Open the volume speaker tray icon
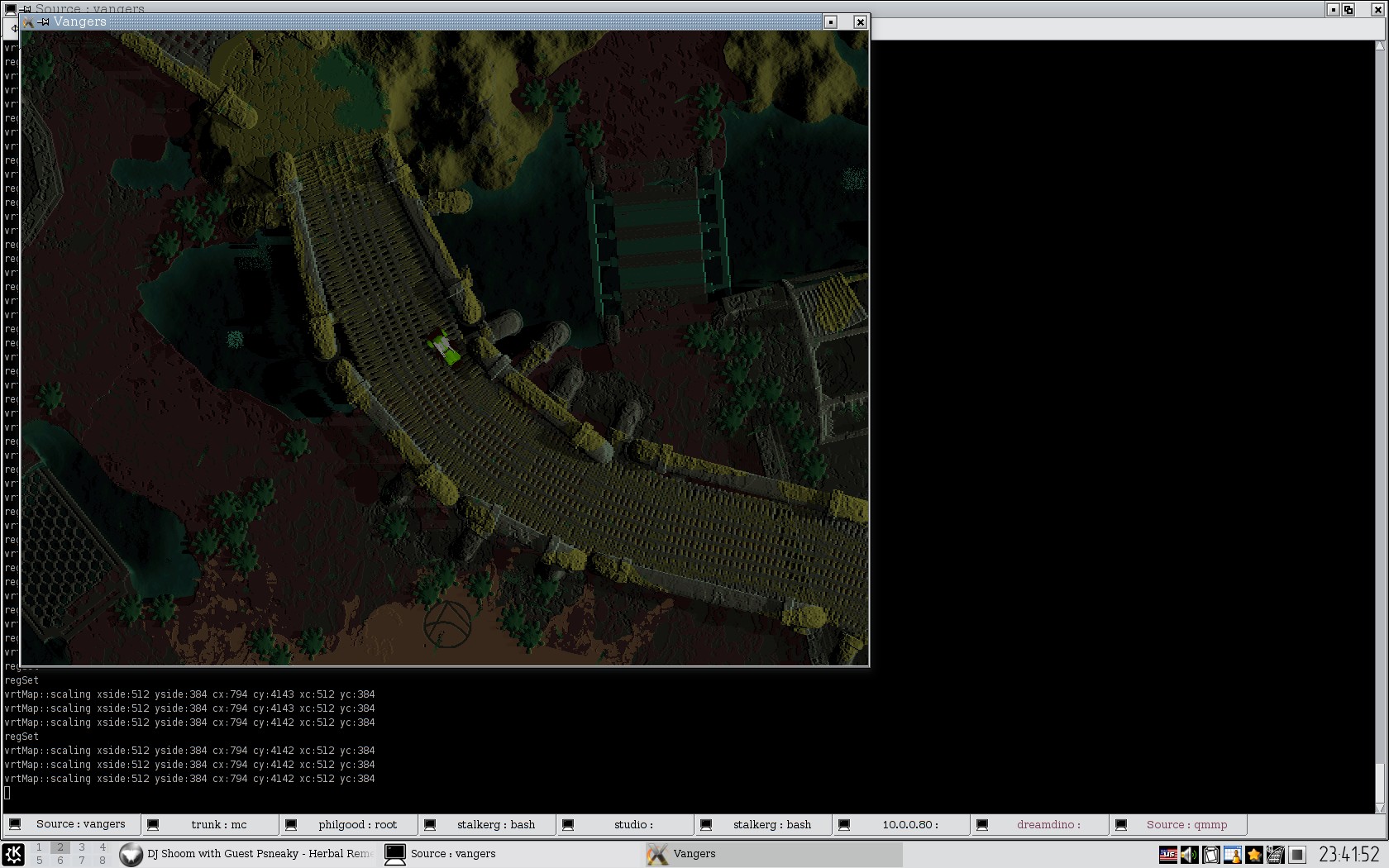 pos(1189,855)
